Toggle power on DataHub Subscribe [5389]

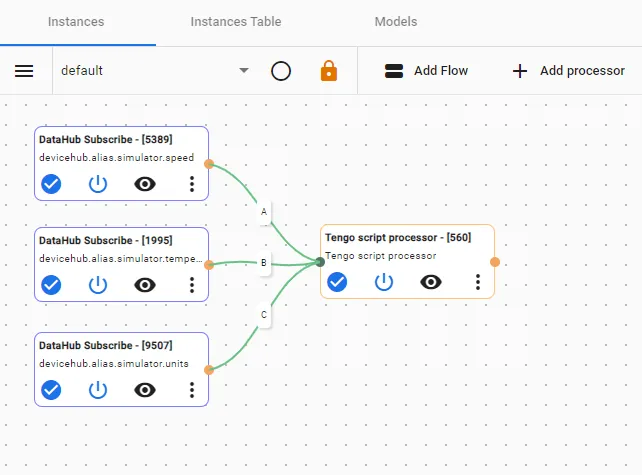coord(98,184)
